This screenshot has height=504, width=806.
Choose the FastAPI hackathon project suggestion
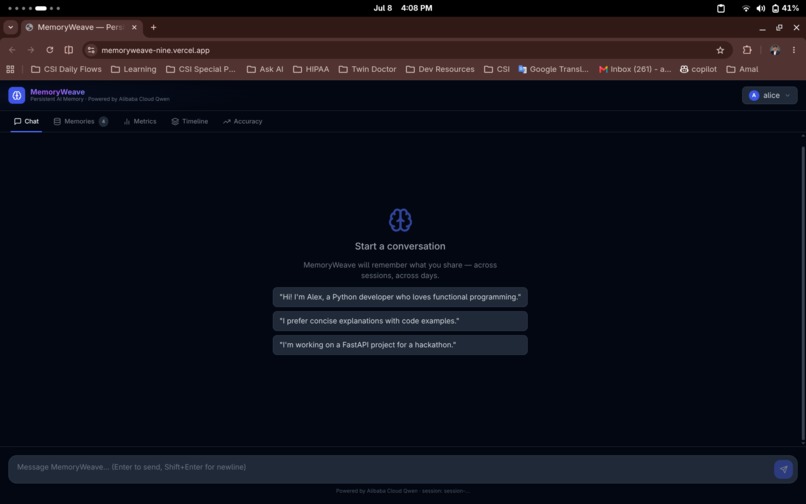400,345
